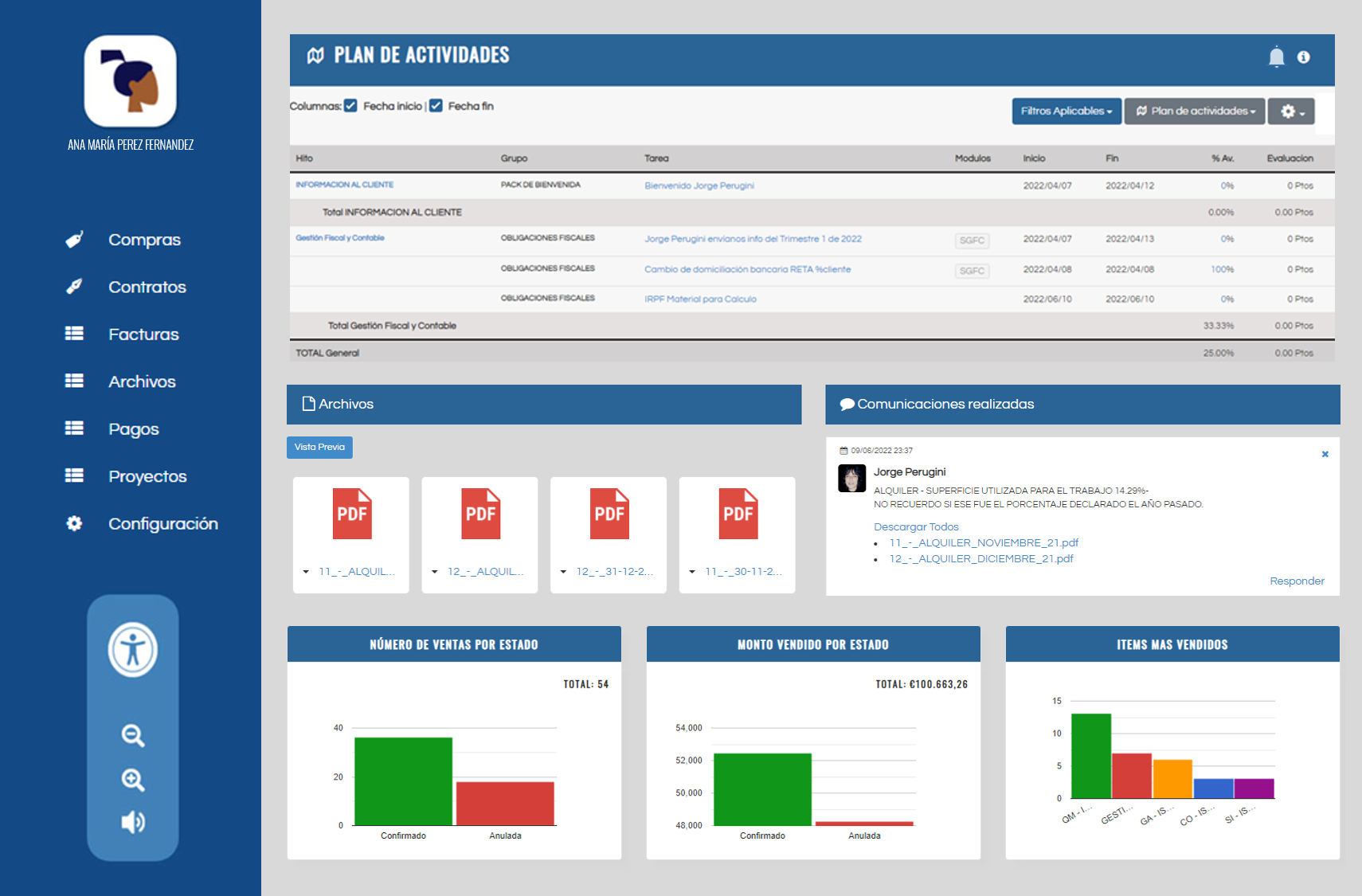Click the user profile avatar logo
The height and width of the screenshot is (896, 1362).
[x=131, y=81]
